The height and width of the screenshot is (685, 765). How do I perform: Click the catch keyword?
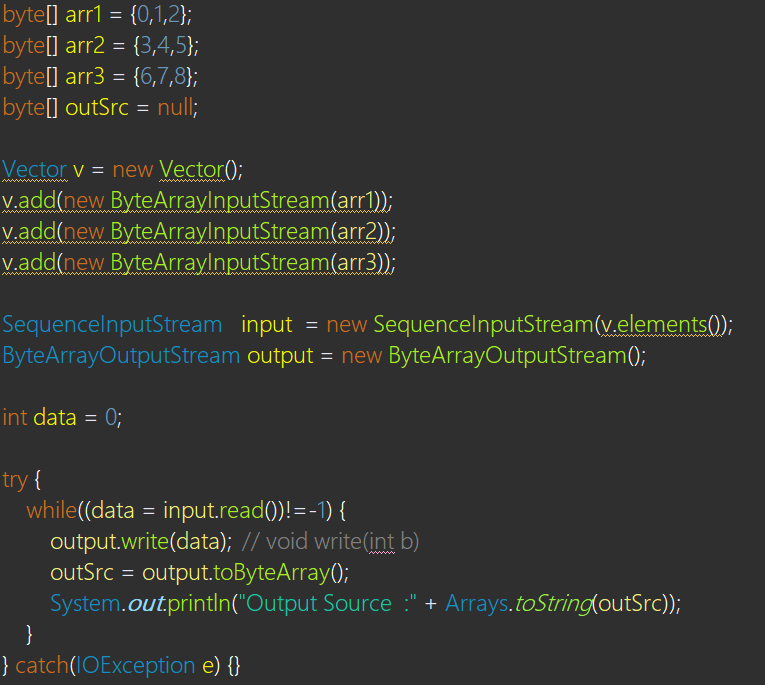tap(42, 666)
